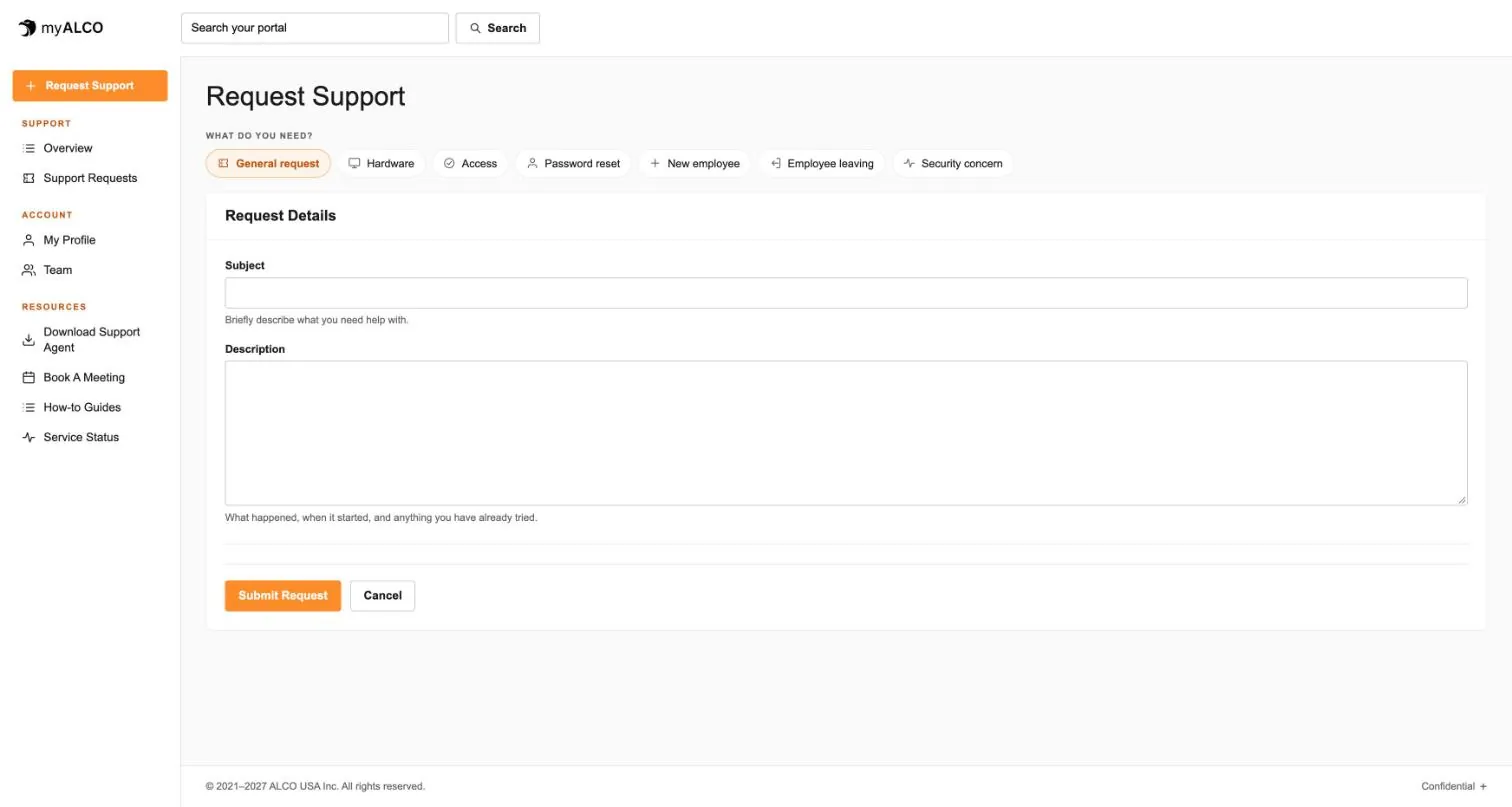Click into the Description text area
The image size is (1512, 807).
[x=846, y=433]
